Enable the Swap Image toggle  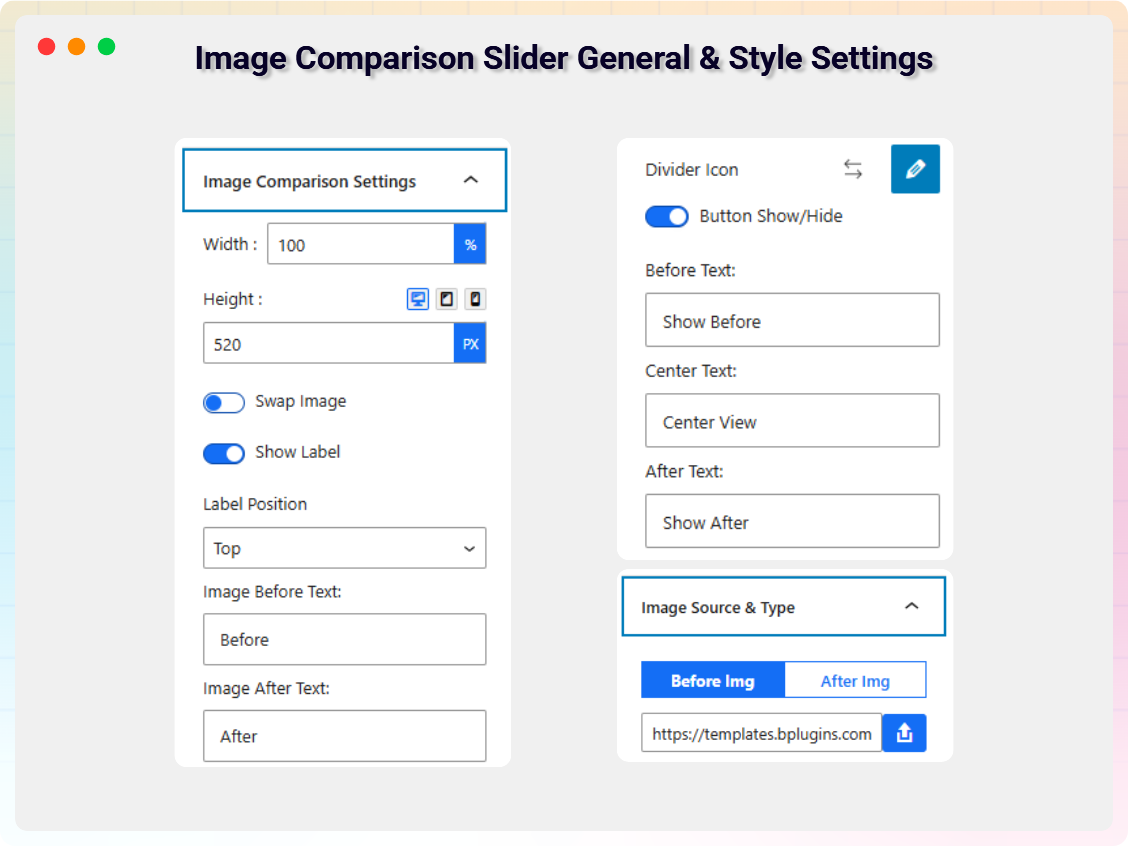point(223,402)
